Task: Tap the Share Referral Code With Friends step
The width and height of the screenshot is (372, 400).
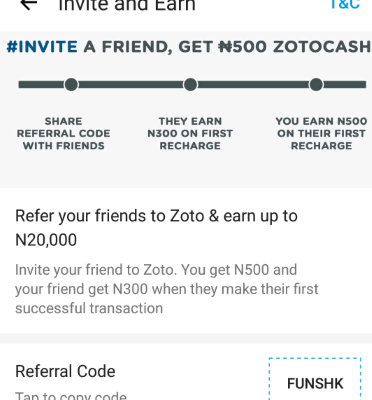Action: click(x=64, y=133)
